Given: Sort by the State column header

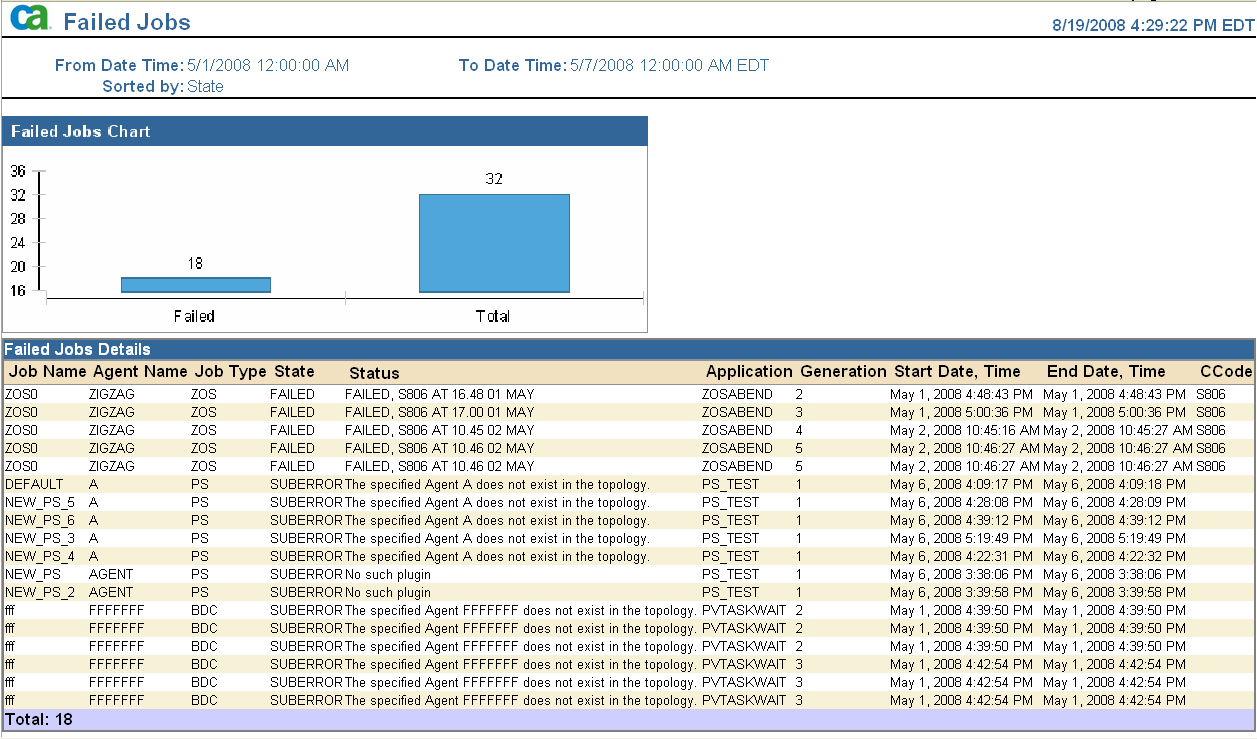Looking at the screenshot, I should point(294,372).
